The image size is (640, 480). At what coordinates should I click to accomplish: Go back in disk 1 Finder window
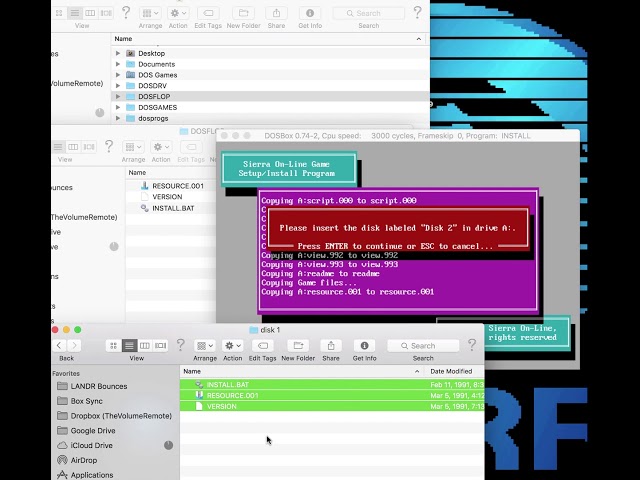[x=59, y=346]
